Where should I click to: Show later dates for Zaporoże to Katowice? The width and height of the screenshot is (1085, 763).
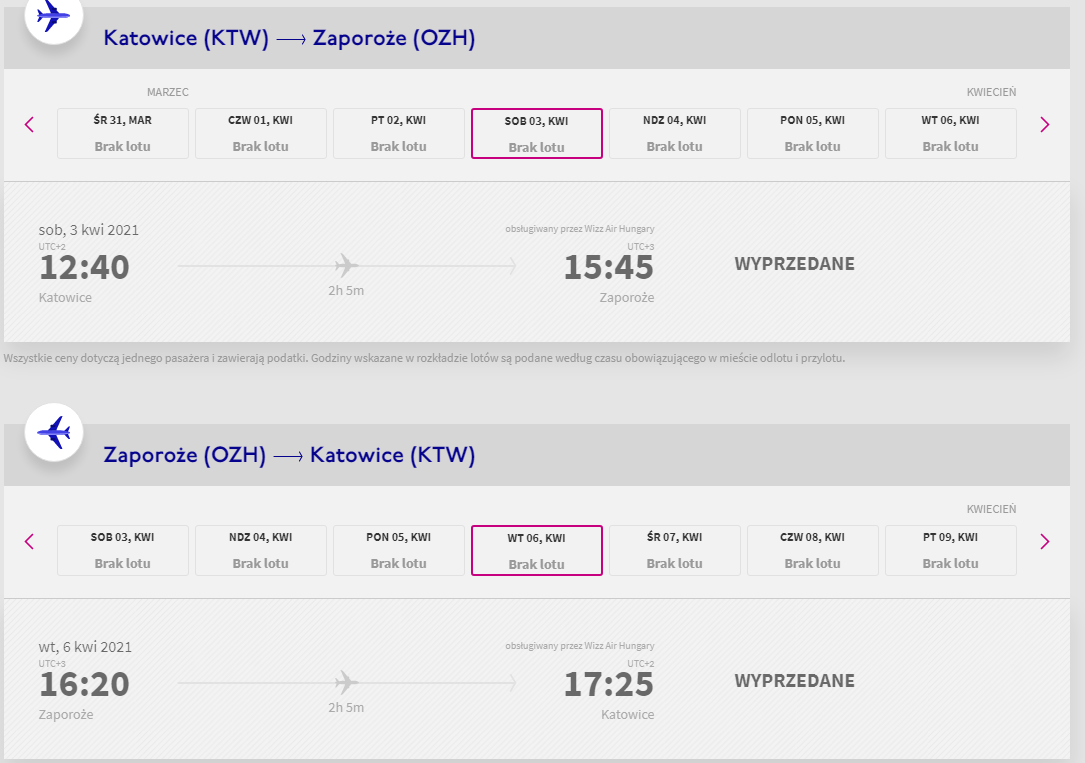tap(1045, 542)
